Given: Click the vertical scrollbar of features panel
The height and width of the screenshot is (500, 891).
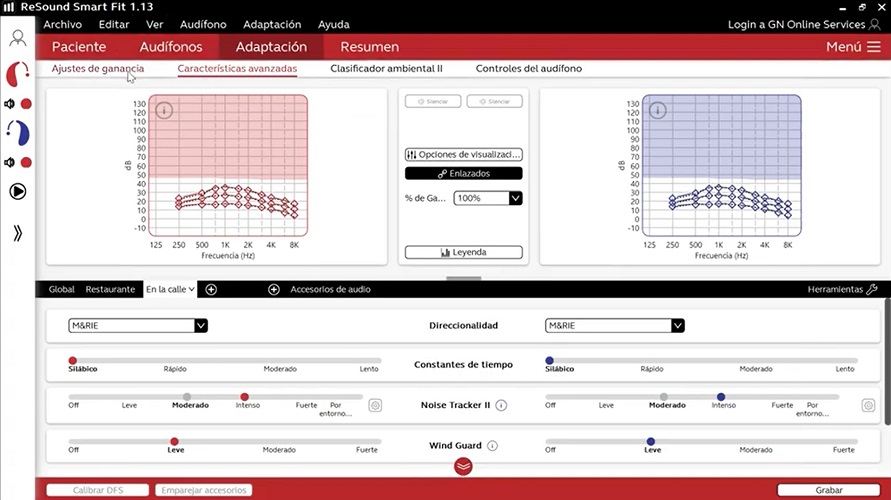Looking at the screenshot, I should [x=887, y=362].
